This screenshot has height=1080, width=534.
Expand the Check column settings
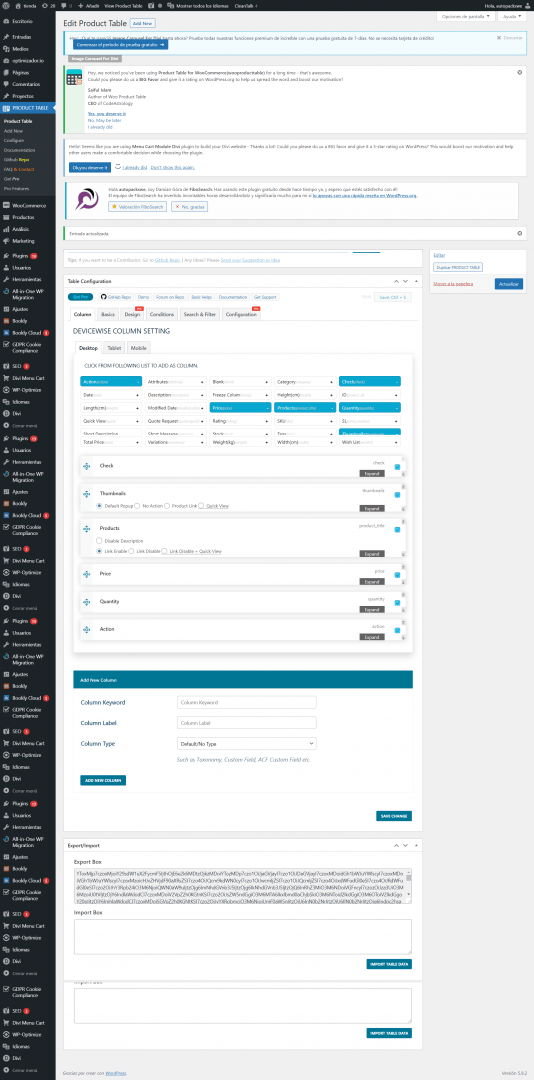click(371, 474)
